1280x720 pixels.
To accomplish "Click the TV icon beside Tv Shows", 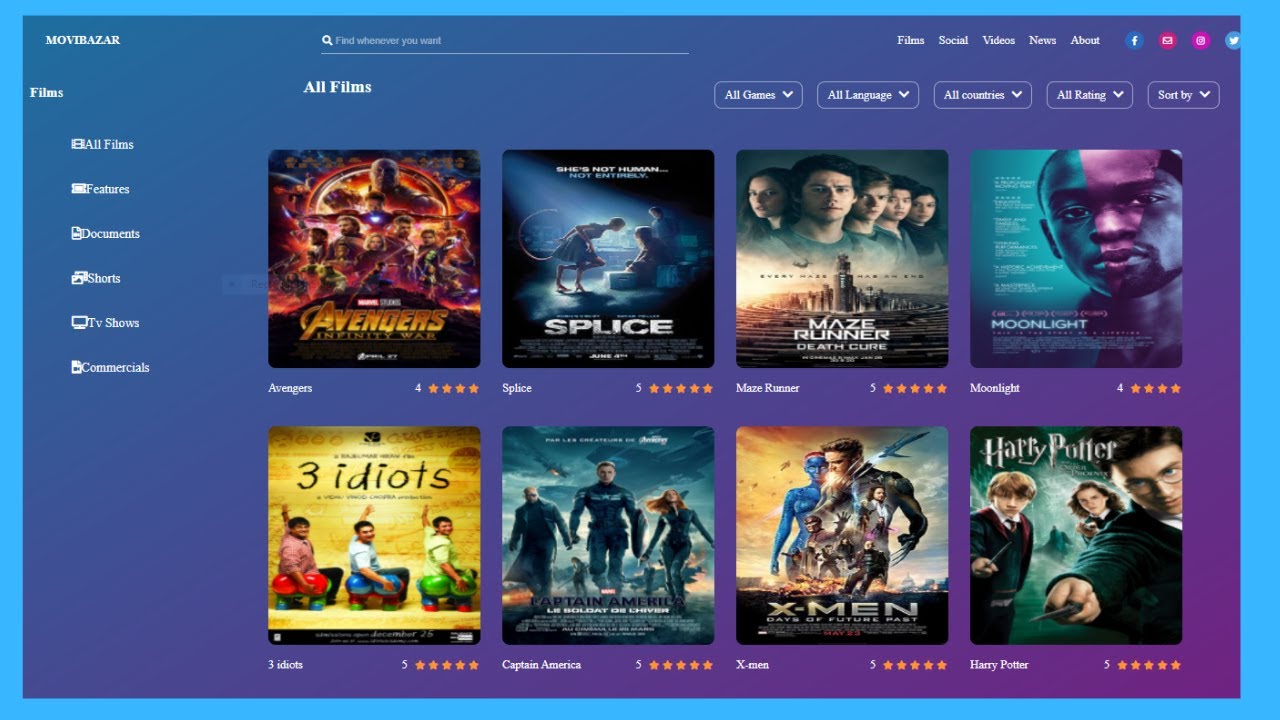I will click(x=80, y=322).
